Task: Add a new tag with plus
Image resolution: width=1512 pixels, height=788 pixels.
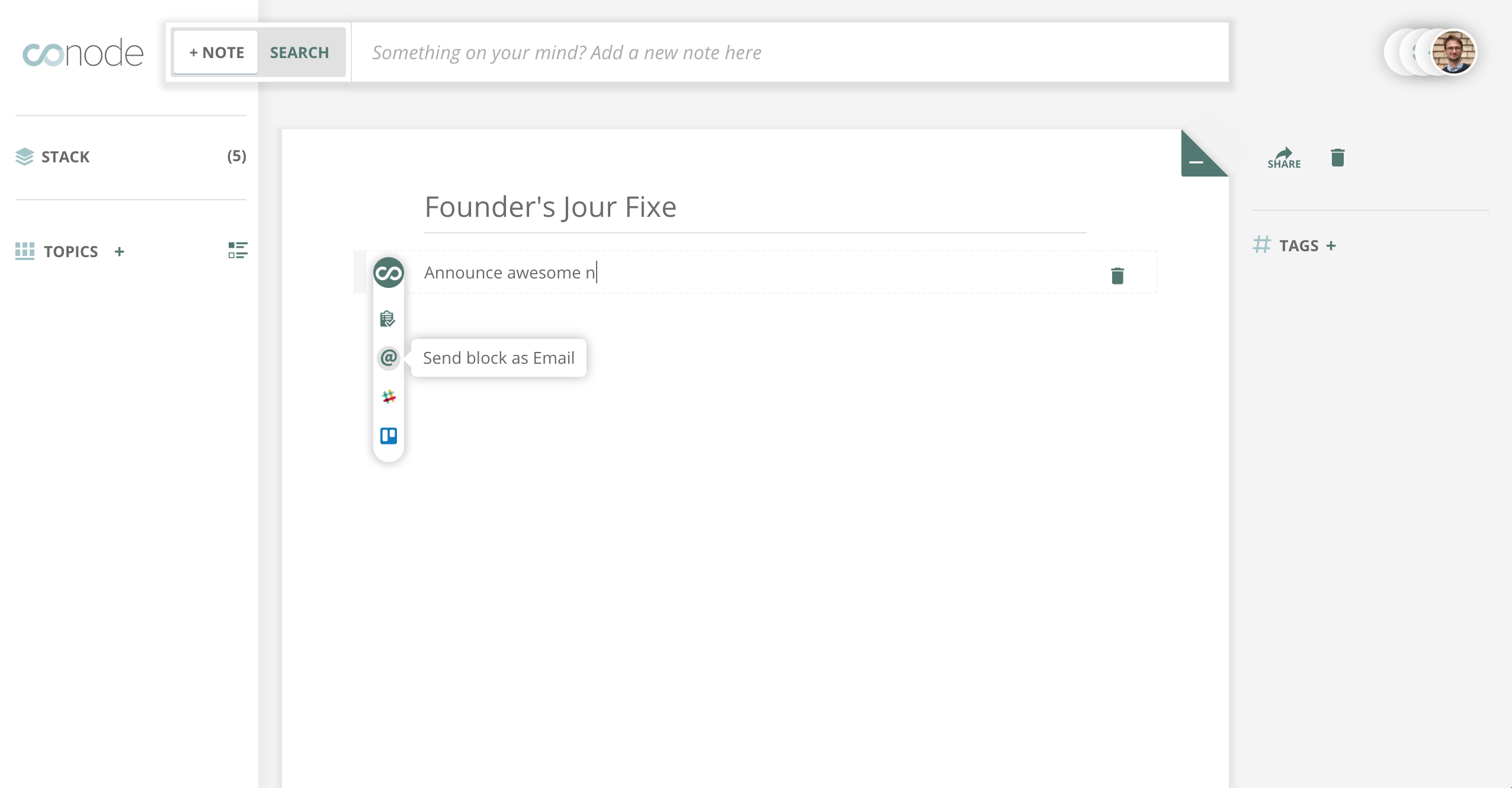Action: pyautogui.click(x=1331, y=246)
